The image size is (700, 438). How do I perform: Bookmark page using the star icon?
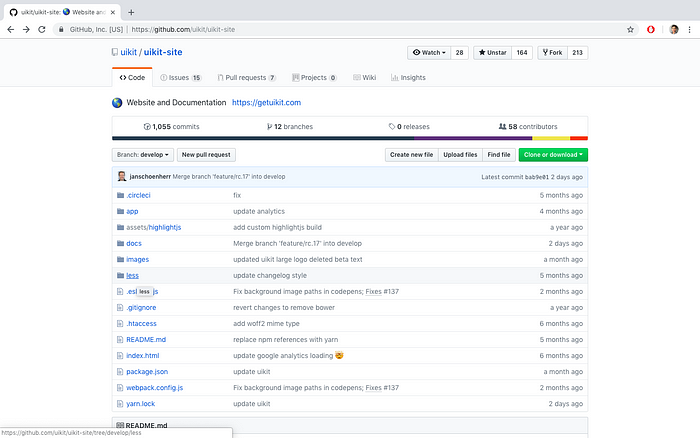(630, 29)
